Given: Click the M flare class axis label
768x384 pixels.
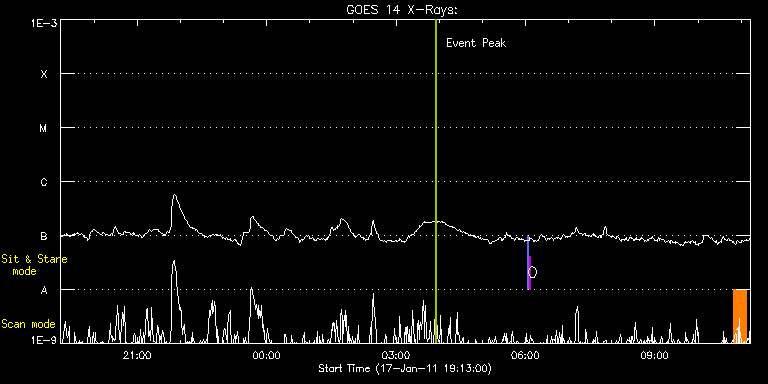Looking at the screenshot, I should point(44,128).
